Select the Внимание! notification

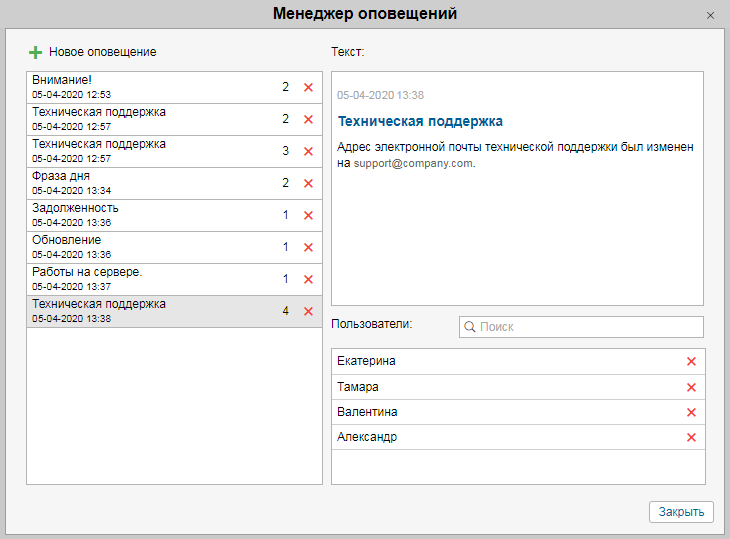click(x=140, y=87)
